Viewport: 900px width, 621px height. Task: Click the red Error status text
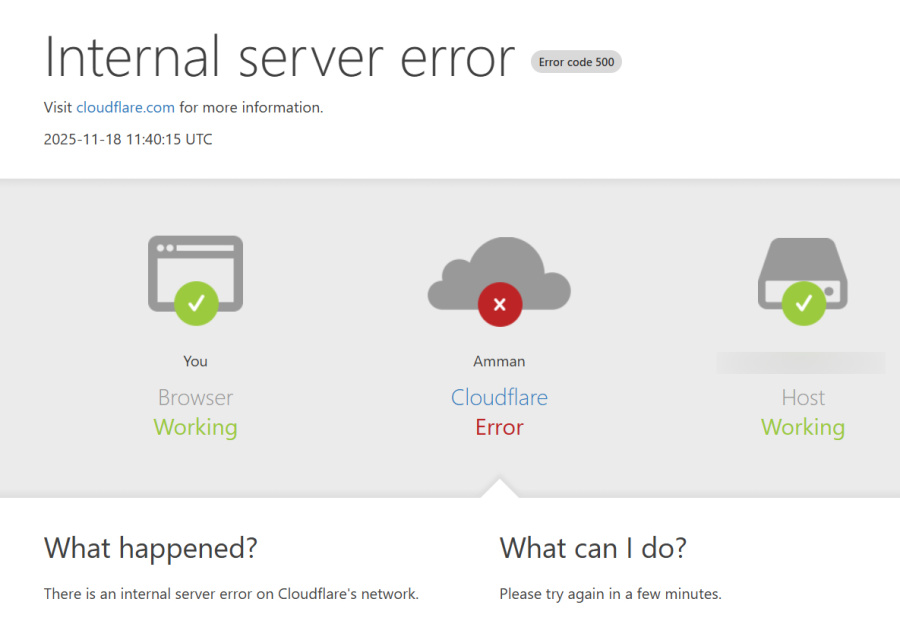(x=499, y=427)
